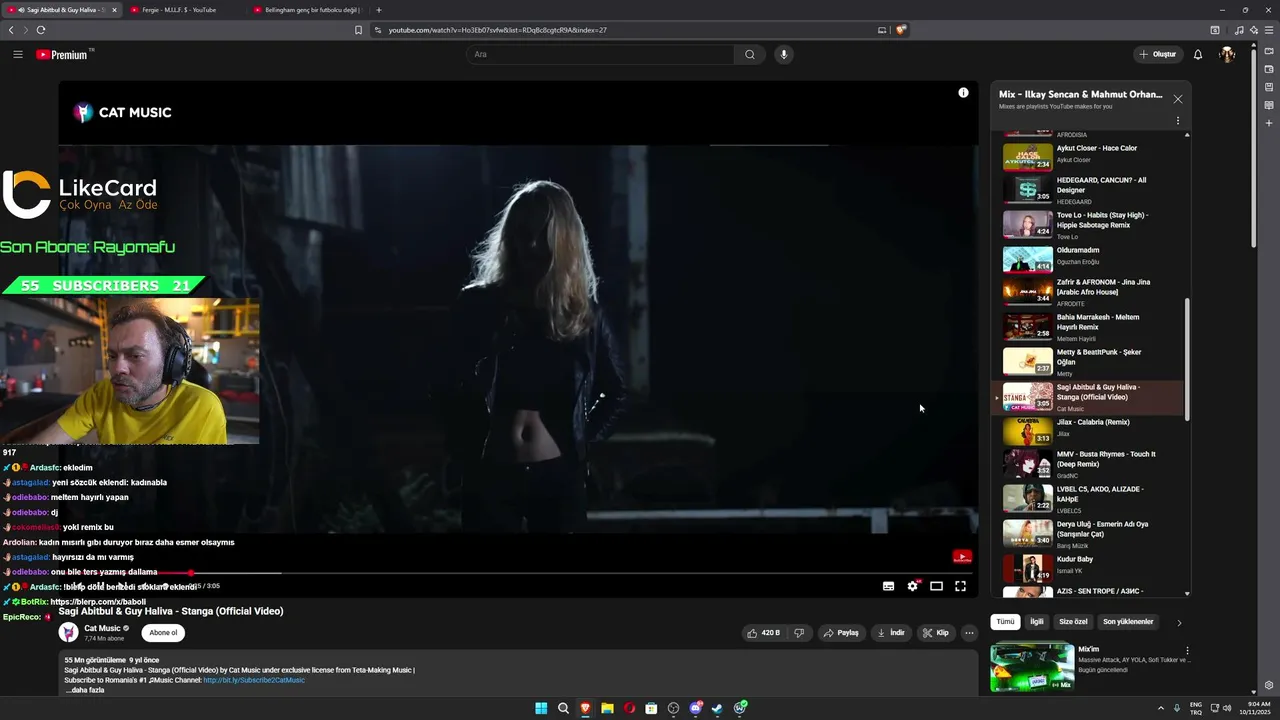Expand description with ...daha fazla
This screenshot has width=1280, height=720.
pos(84,690)
